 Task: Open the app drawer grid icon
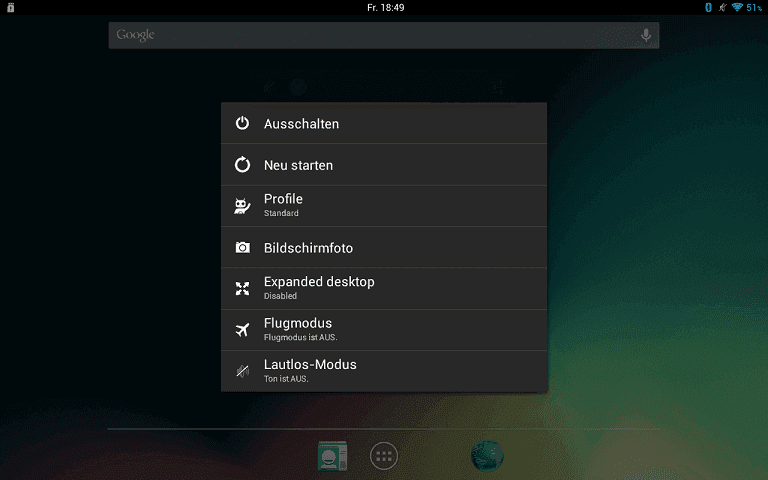pos(384,456)
